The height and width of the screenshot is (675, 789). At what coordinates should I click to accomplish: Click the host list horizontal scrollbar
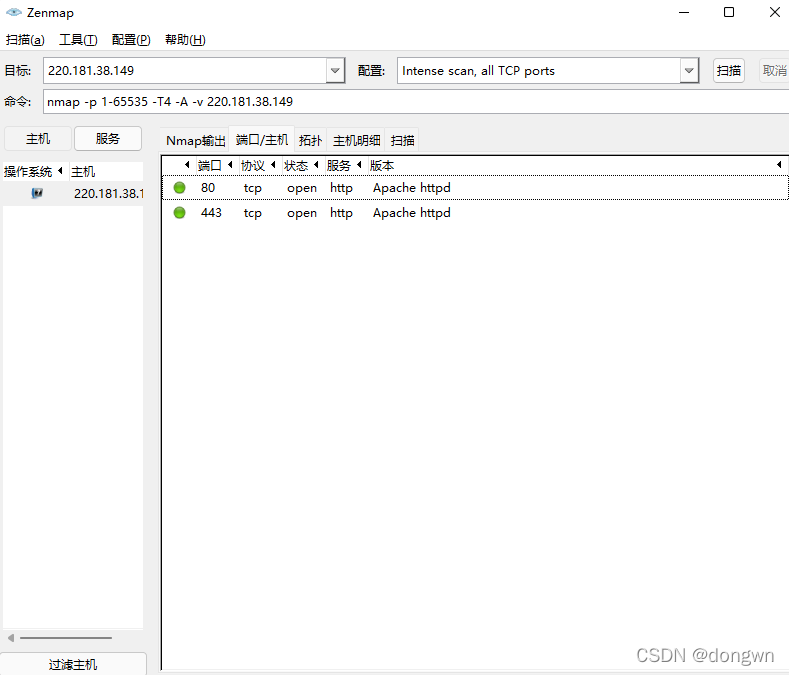click(65, 638)
